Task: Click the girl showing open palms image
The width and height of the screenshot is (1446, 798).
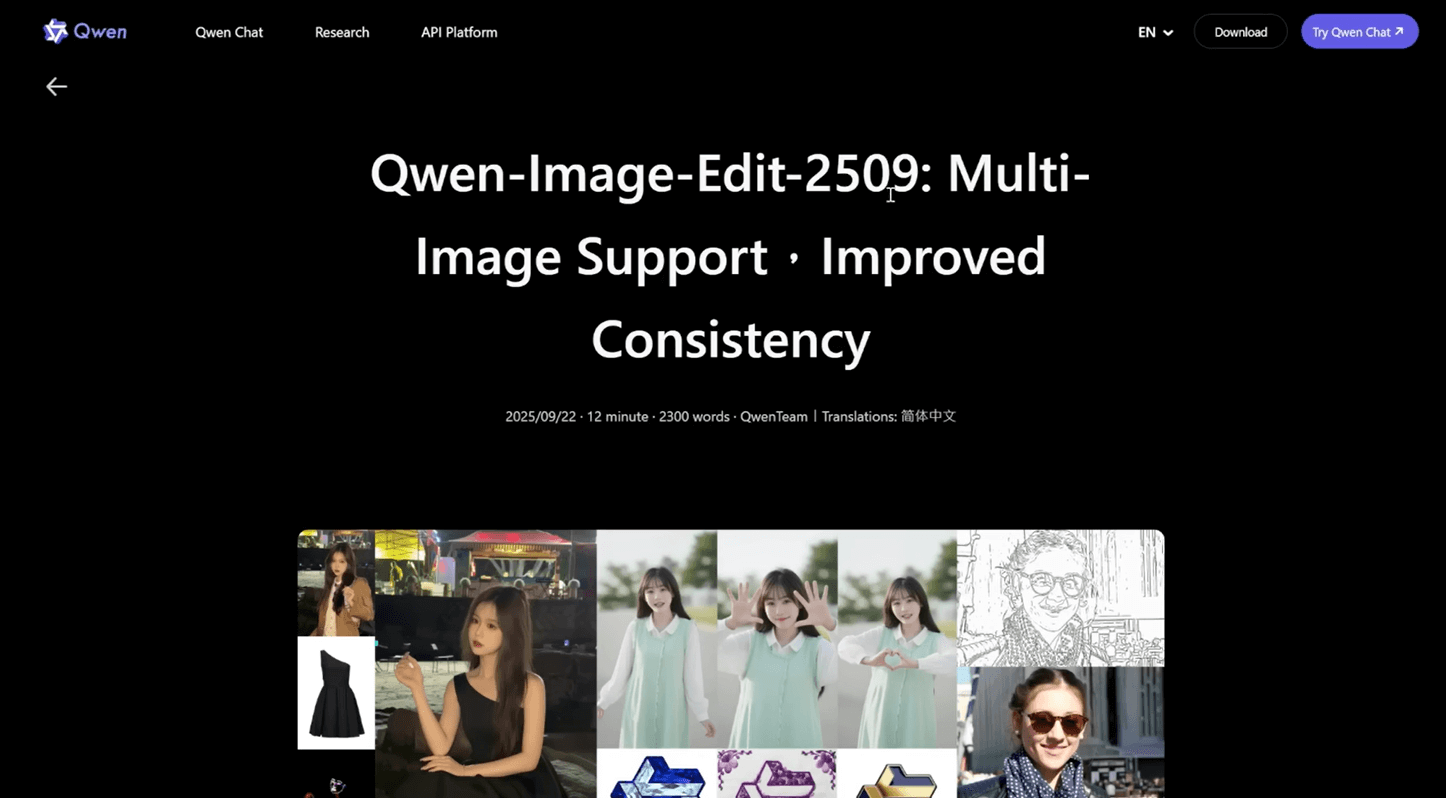Action: pyautogui.click(x=777, y=639)
